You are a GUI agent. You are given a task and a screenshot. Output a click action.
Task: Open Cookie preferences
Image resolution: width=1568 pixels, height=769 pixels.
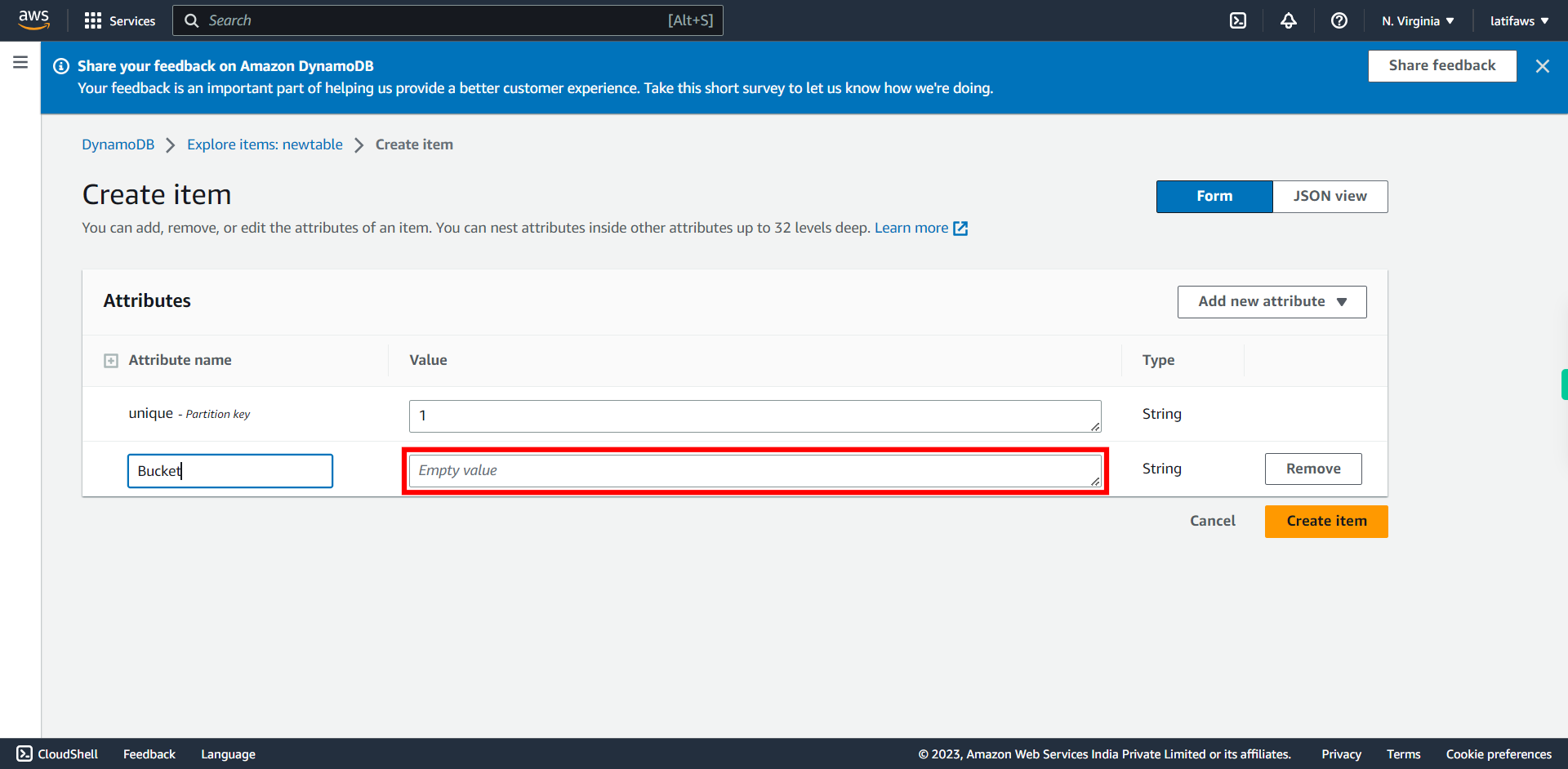[1499, 754]
